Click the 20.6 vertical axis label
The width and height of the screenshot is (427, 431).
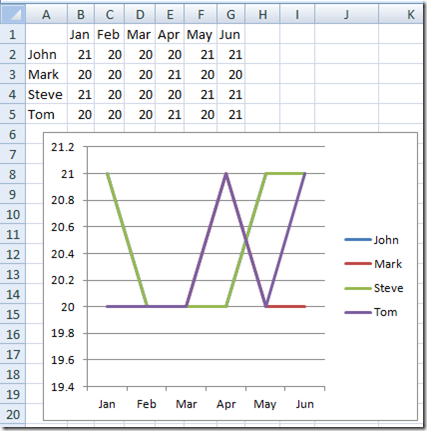63,227
